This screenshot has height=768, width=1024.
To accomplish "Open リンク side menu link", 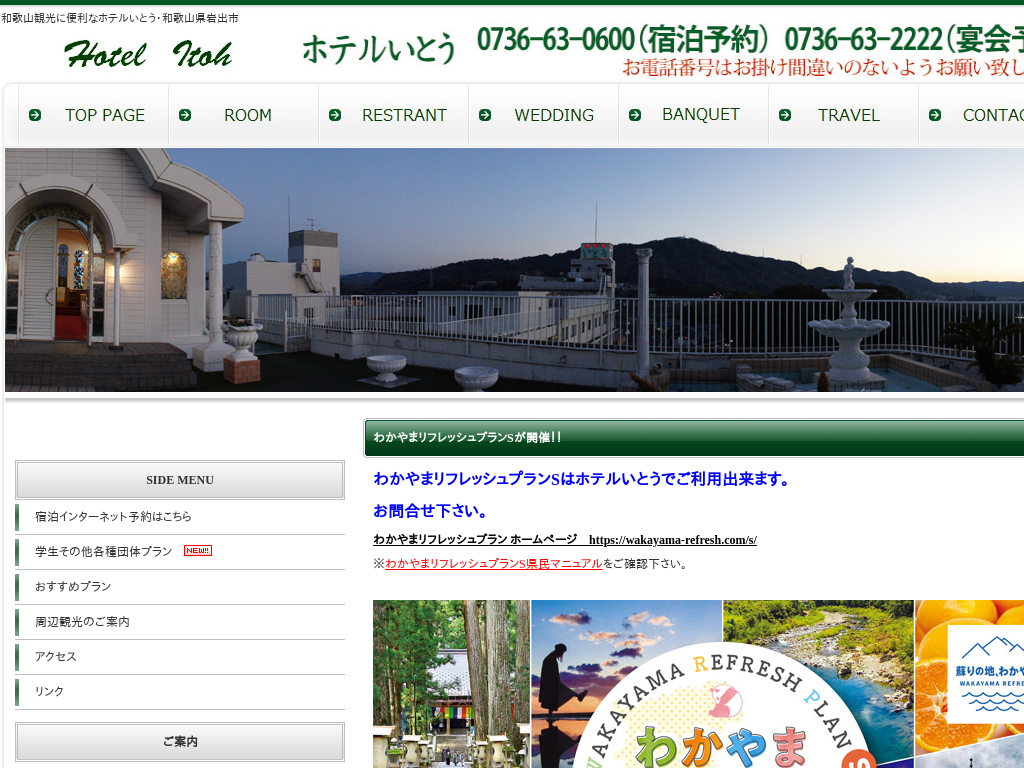I will [x=180, y=691].
